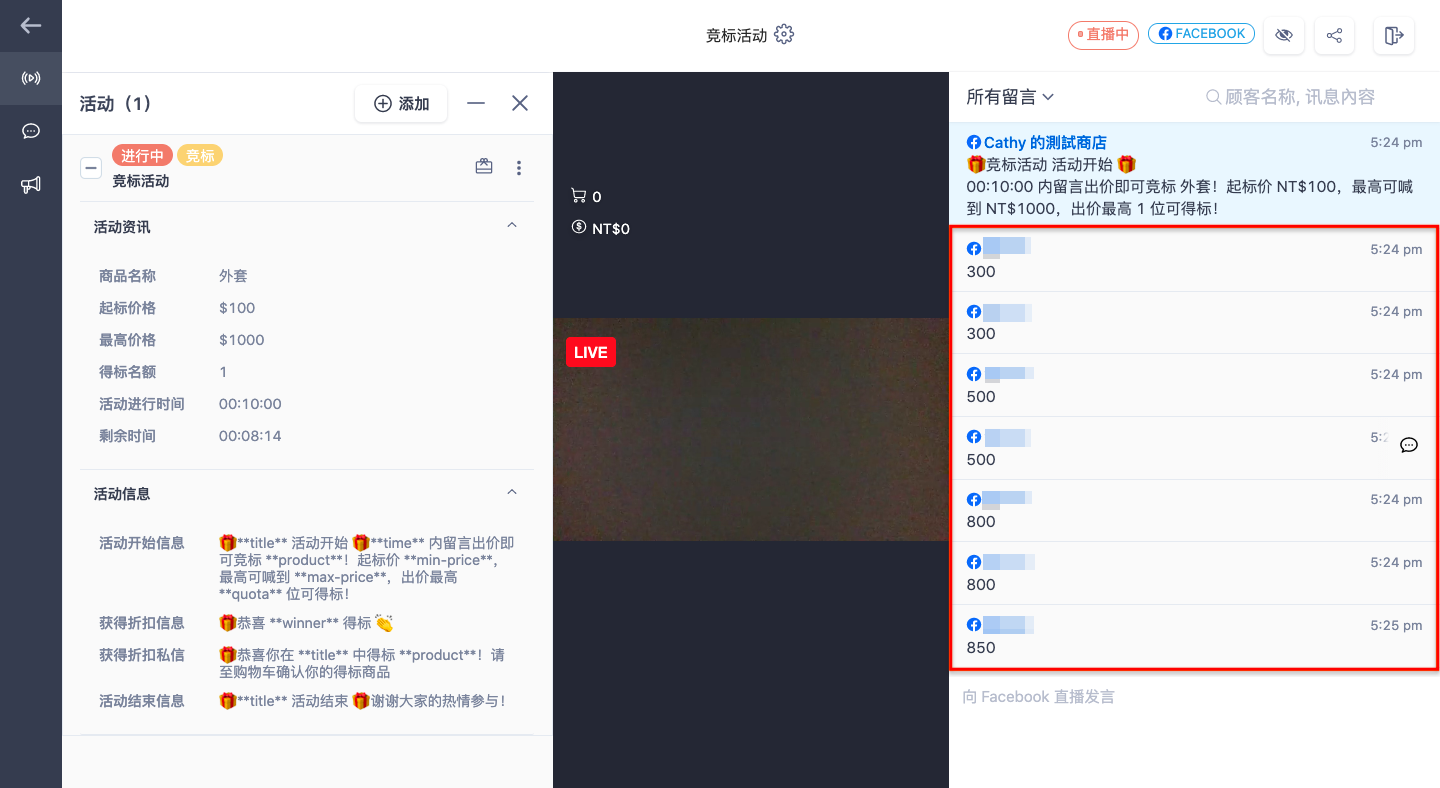Click the red LIVE badge on video
The height and width of the screenshot is (788, 1440).
click(x=590, y=352)
